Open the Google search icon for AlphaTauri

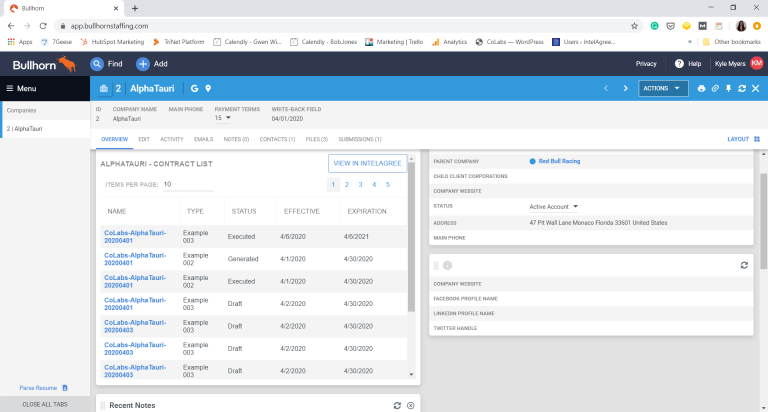coord(194,89)
